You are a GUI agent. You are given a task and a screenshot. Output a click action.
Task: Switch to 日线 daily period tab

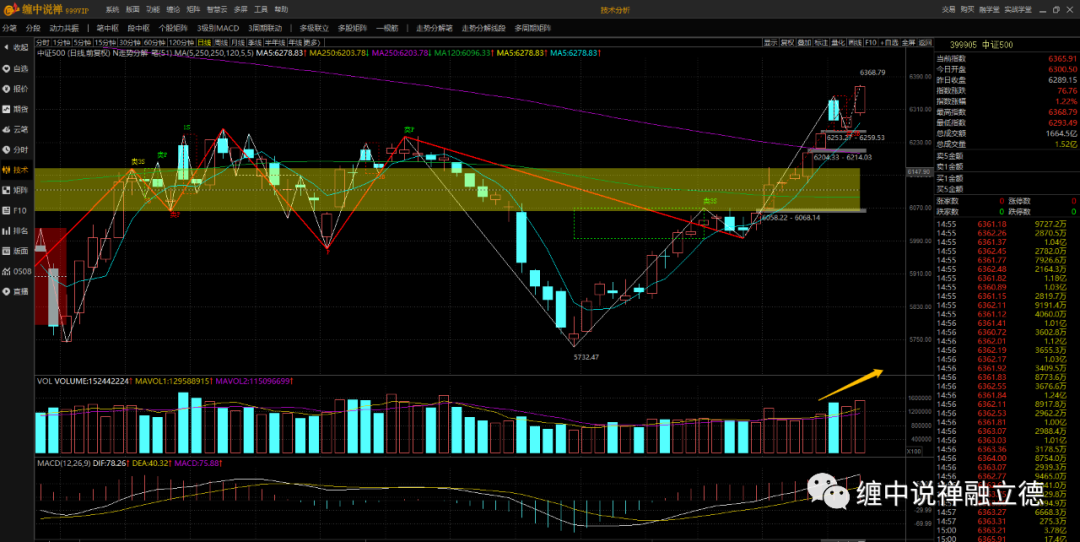tap(205, 43)
